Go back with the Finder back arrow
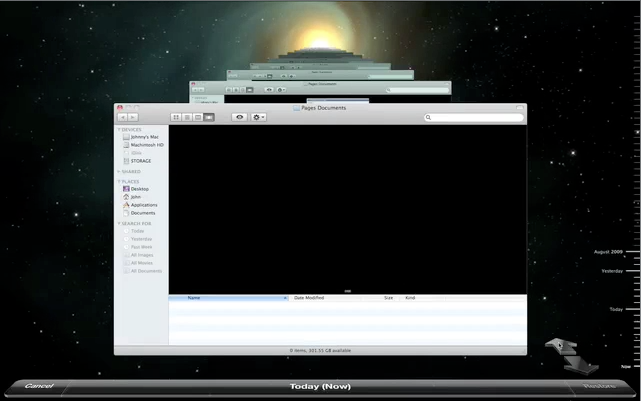Image resolution: width=641 pixels, height=401 pixels. pyautogui.click(x=123, y=117)
